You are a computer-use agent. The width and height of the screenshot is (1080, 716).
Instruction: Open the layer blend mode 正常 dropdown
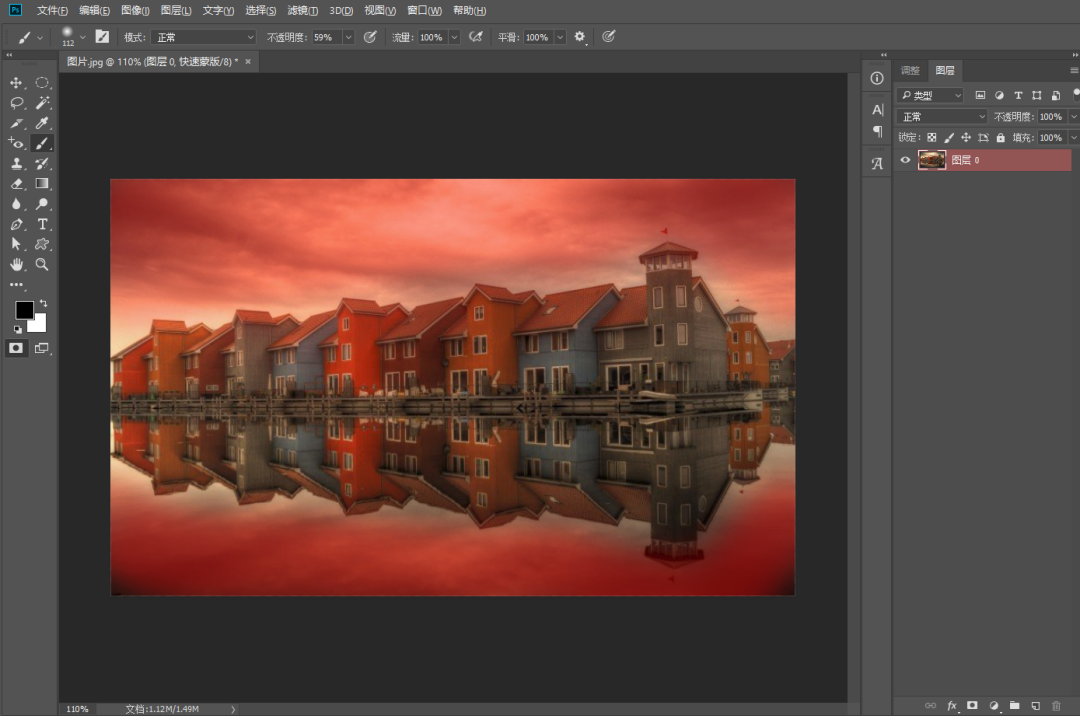pyautogui.click(x=942, y=116)
